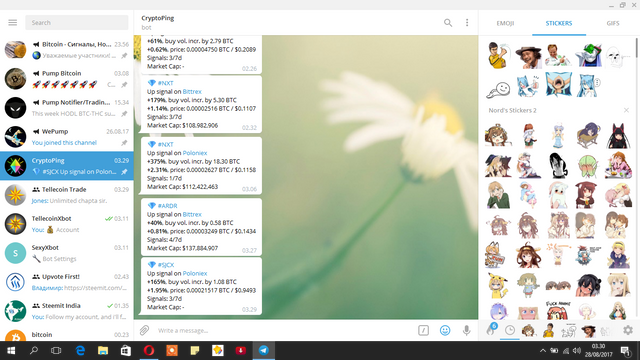This screenshot has height=360, width=640.
Task: Open the Pump Bitcoin channel
Action: (x=67, y=79)
